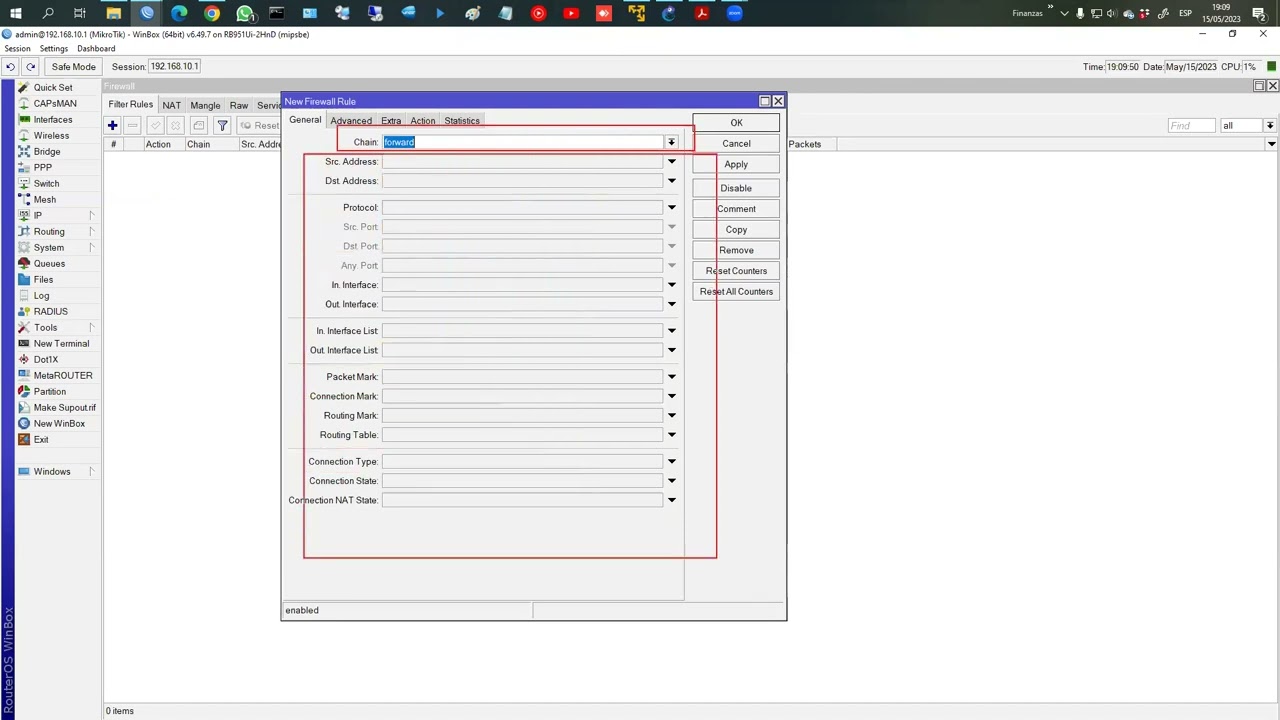Add new firewall rule with plus icon
Viewport: 1280px width, 720px height.
click(113, 125)
